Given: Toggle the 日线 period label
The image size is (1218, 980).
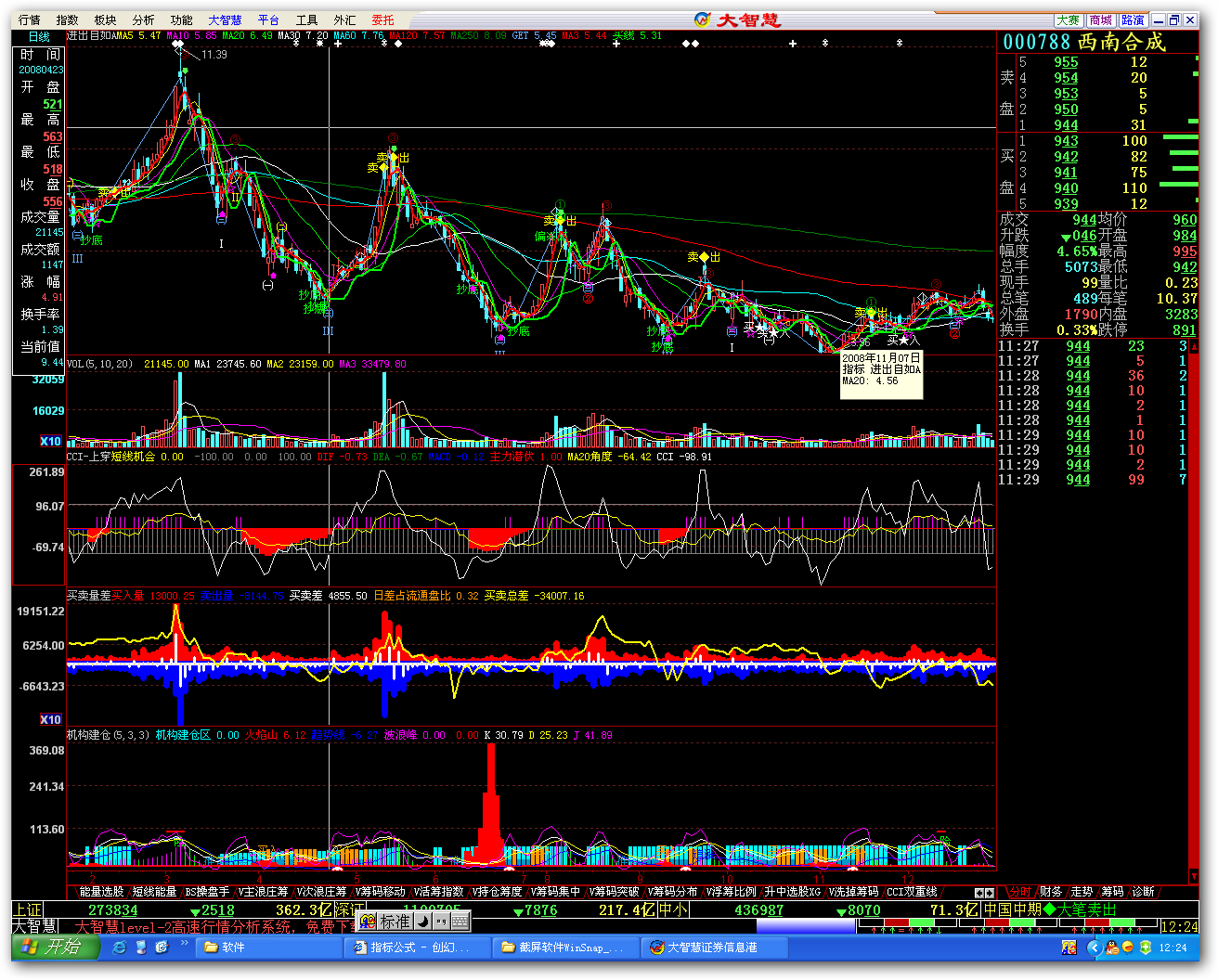Looking at the screenshot, I should [39, 37].
